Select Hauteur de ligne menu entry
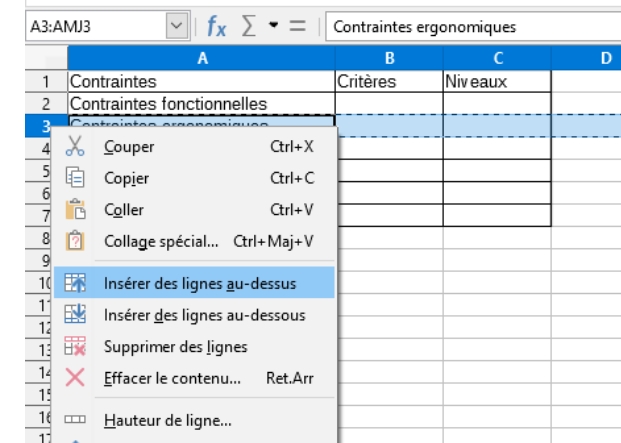Viewport: 621px width, 443px height. point(167,421)
